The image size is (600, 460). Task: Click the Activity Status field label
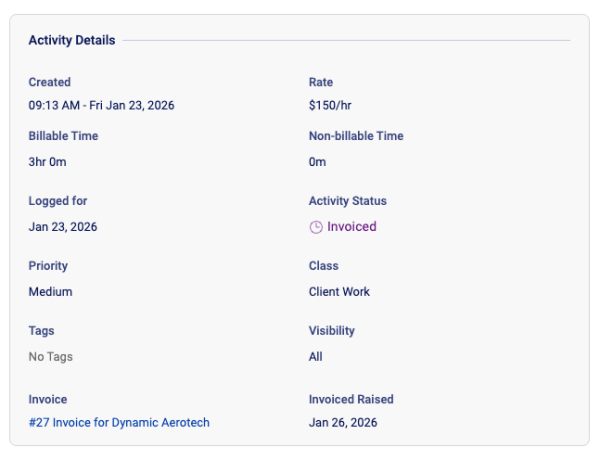tap(347, 201)
